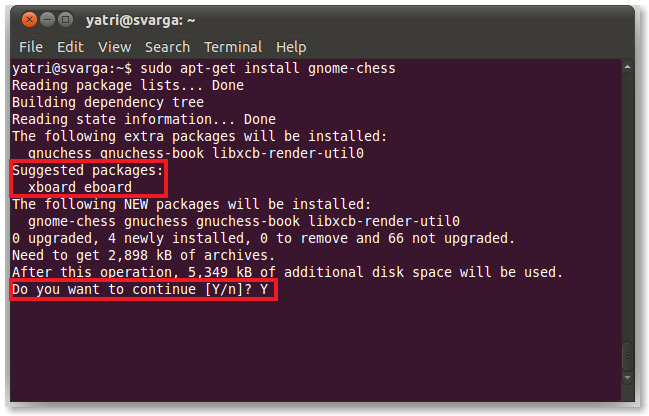Viewport: 649px width, 416px height.
Task: Open the Edit menu
Action: (70, 47)
